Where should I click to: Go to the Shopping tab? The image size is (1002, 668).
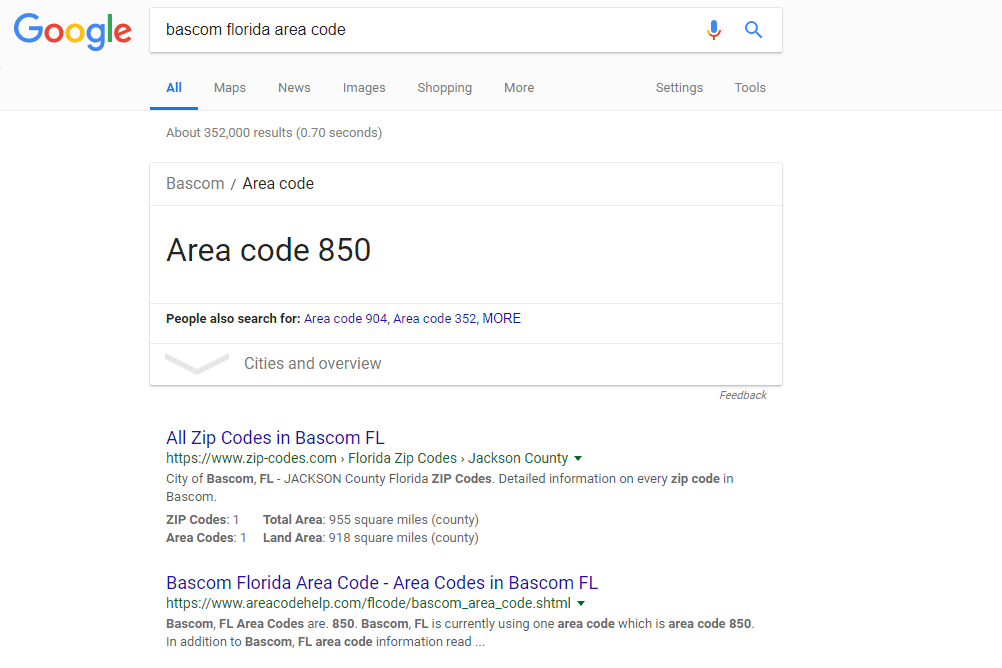444,88
